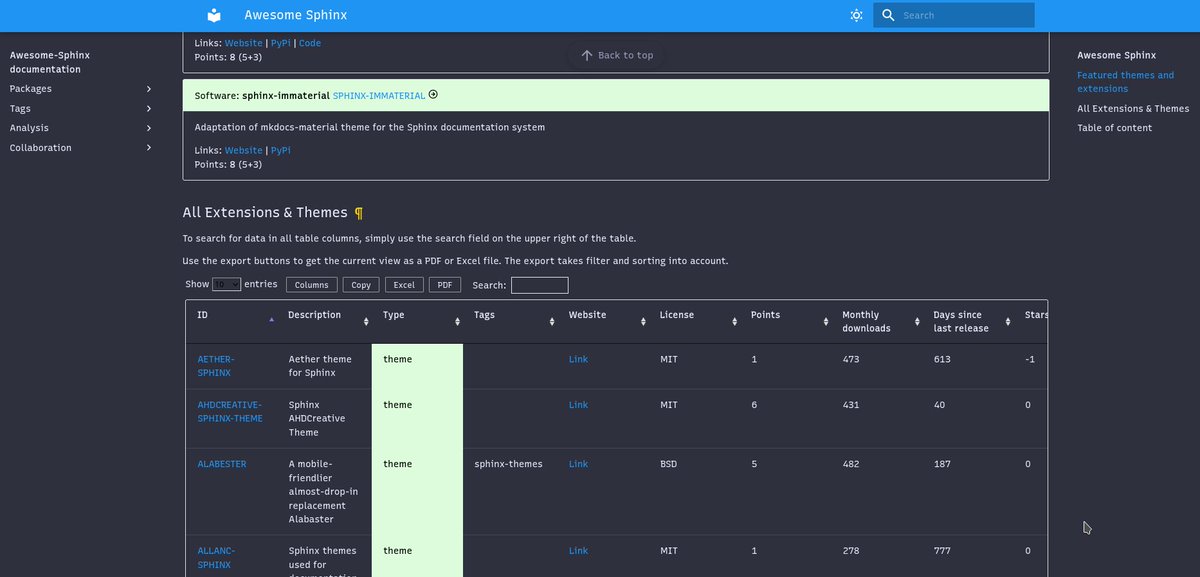Open the Packages sidebar item

(x=31, y=89)
